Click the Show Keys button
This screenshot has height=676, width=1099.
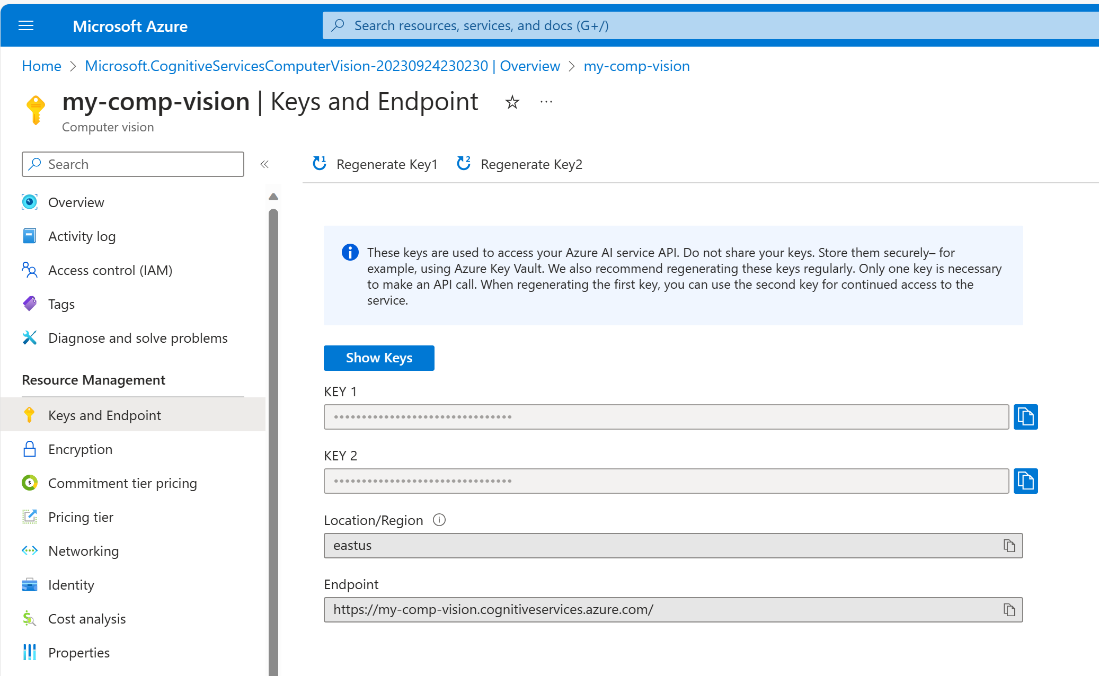379,358
